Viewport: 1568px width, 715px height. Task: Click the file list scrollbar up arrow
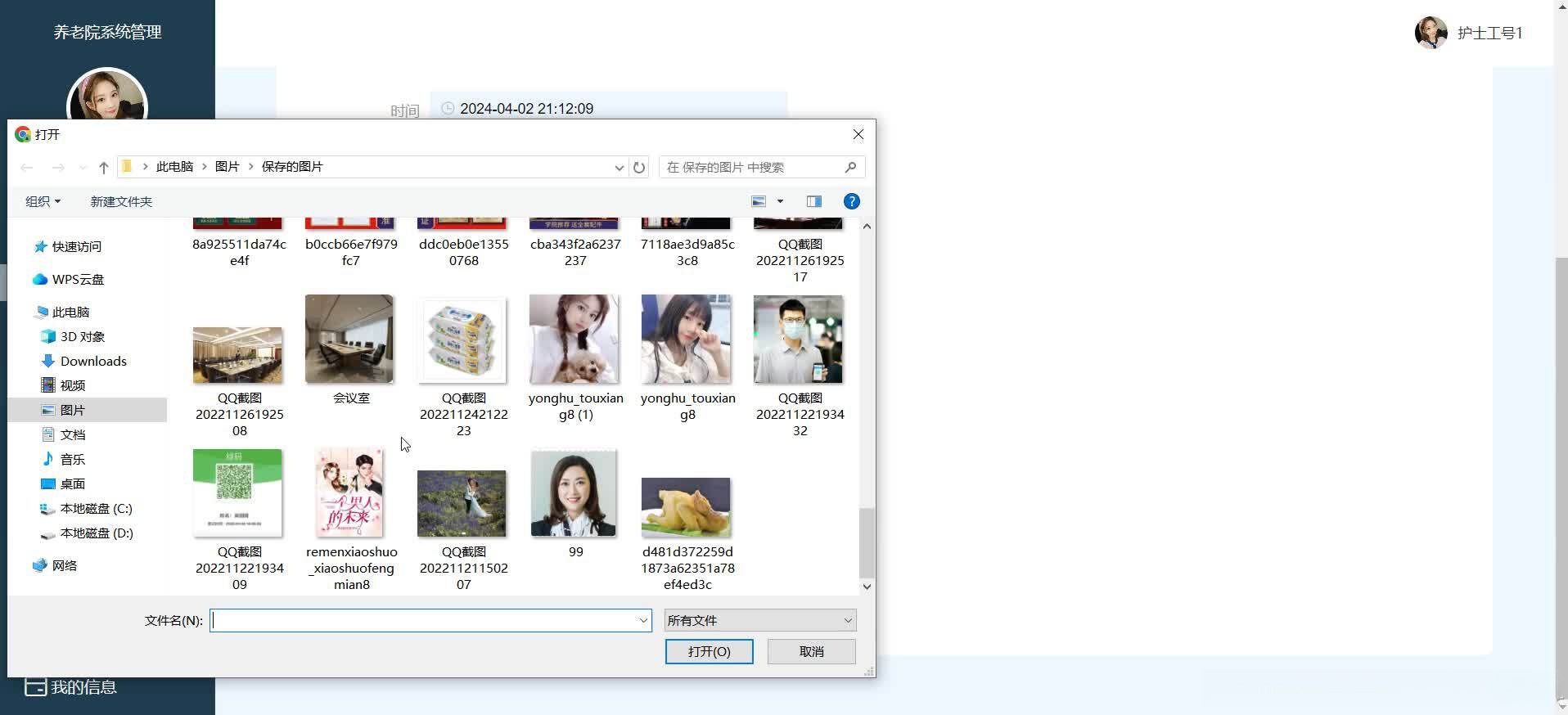[x=867, y=227]
